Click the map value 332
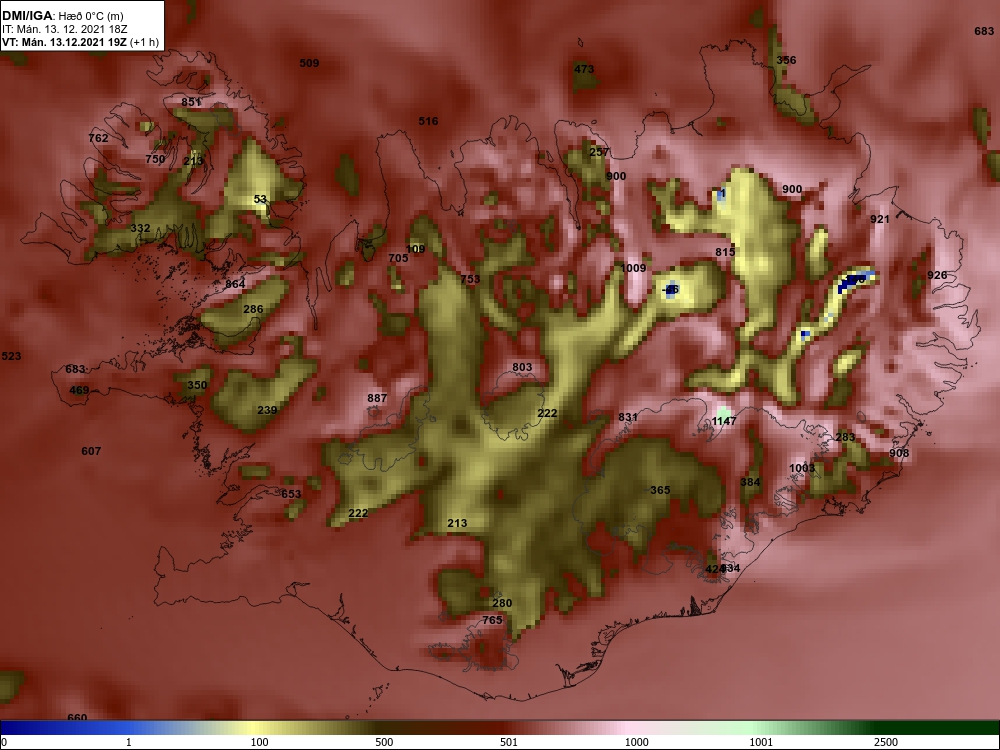This screenshot has height=750, width=1000. (140, 228)
